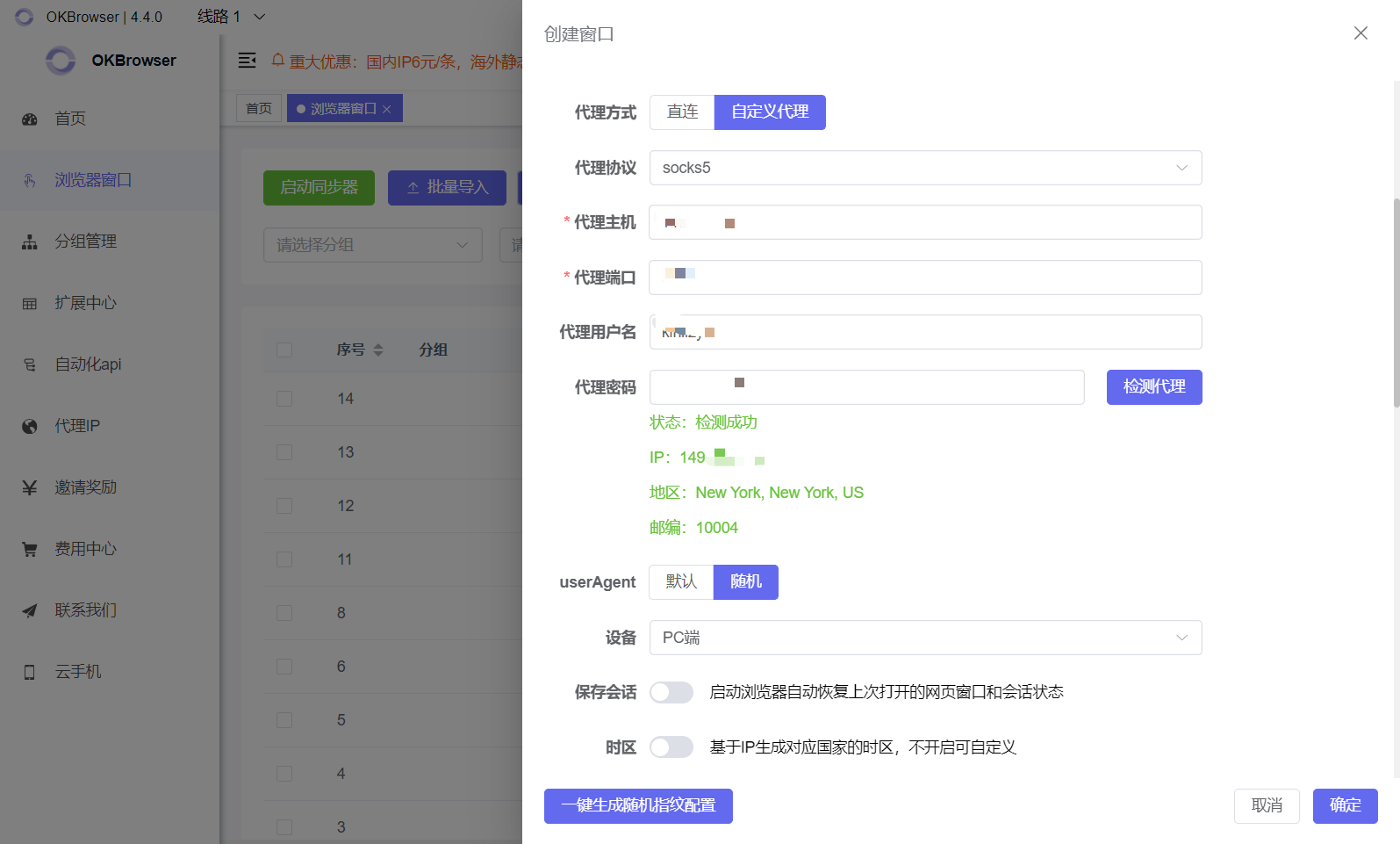Click the group management icon in sidebar
Viewport: 1400px width, 844px height.
pos(30,242)
